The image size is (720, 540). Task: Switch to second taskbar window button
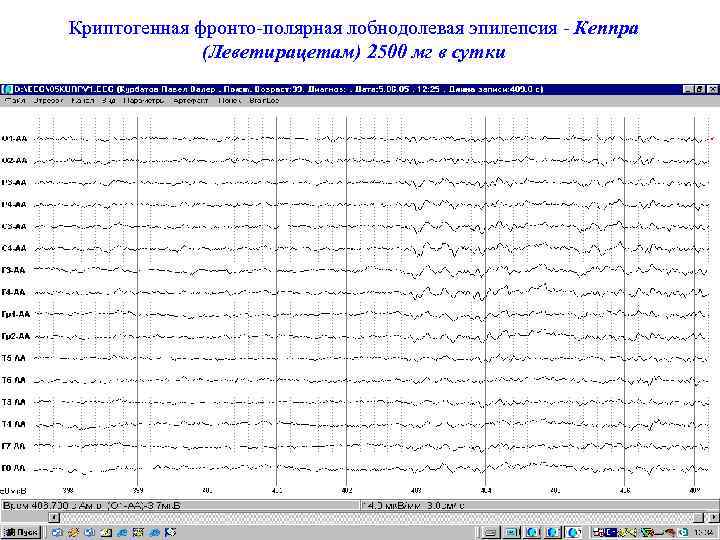(x=512, y=532)
